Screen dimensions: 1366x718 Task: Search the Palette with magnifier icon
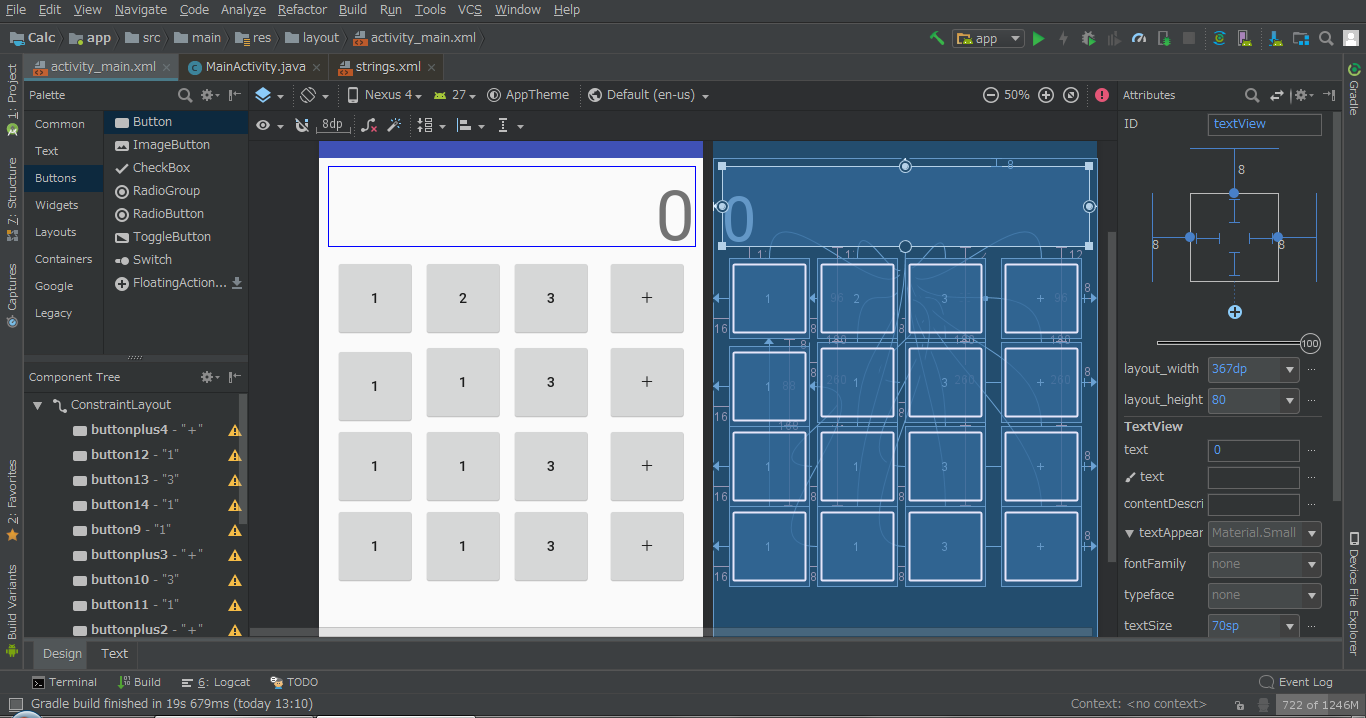pyautogui.click(x=185, y=95)
